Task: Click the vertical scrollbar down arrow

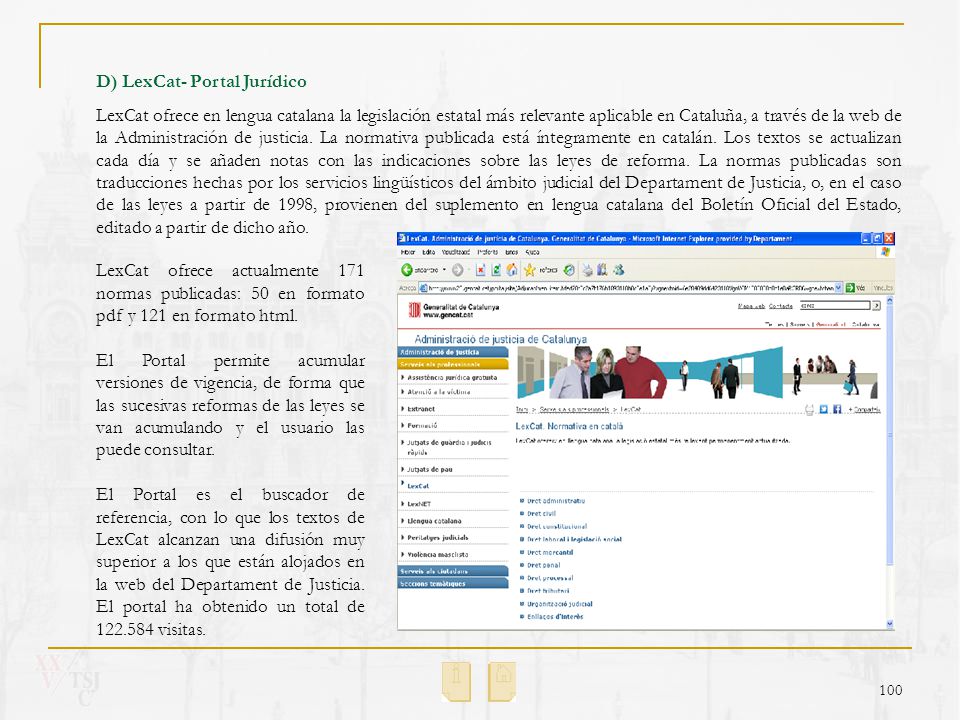Action: coord(890,624)
